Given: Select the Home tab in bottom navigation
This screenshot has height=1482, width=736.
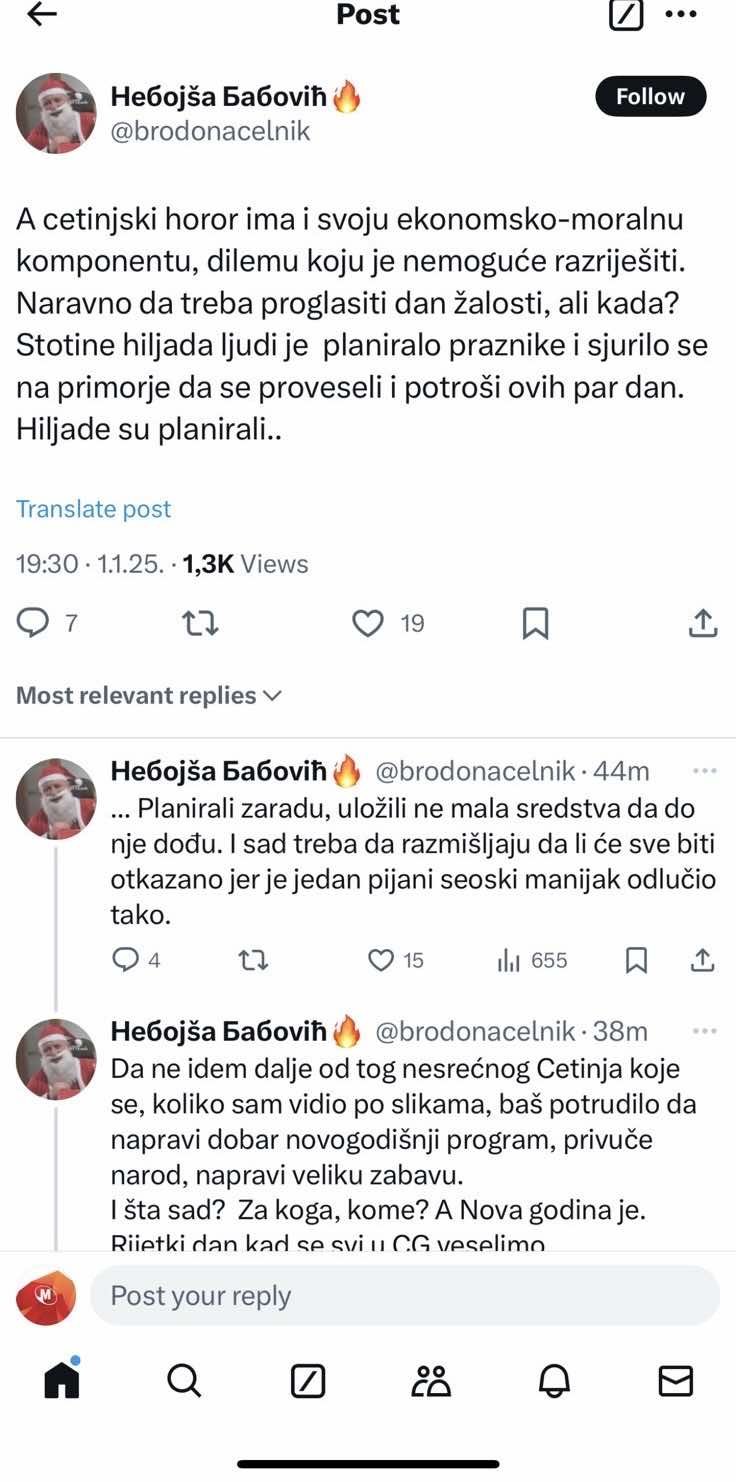Looking at the screenshot, I should (x=62, y=1381).
